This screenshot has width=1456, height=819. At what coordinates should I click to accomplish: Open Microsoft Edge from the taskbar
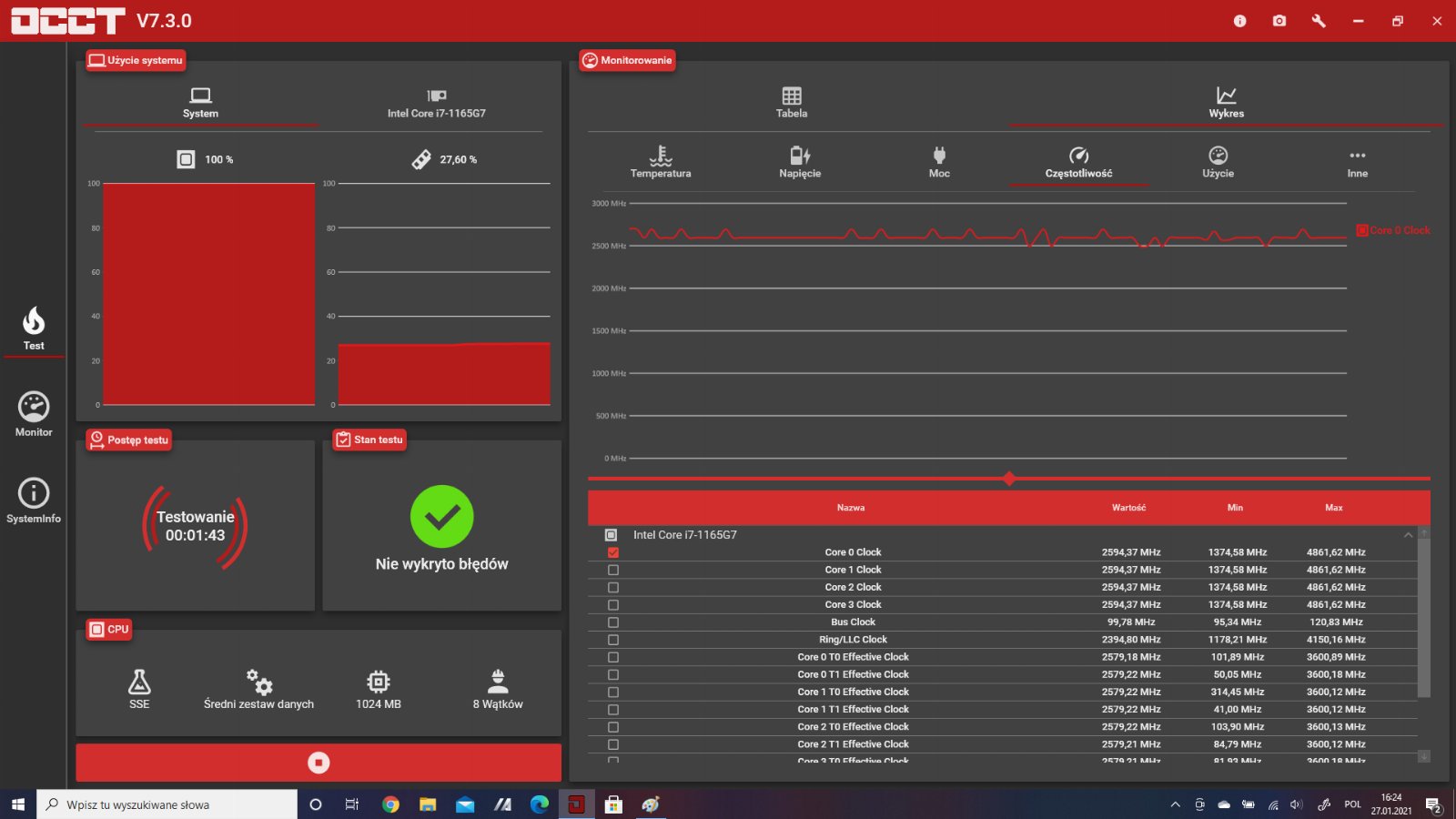(540, 804)
